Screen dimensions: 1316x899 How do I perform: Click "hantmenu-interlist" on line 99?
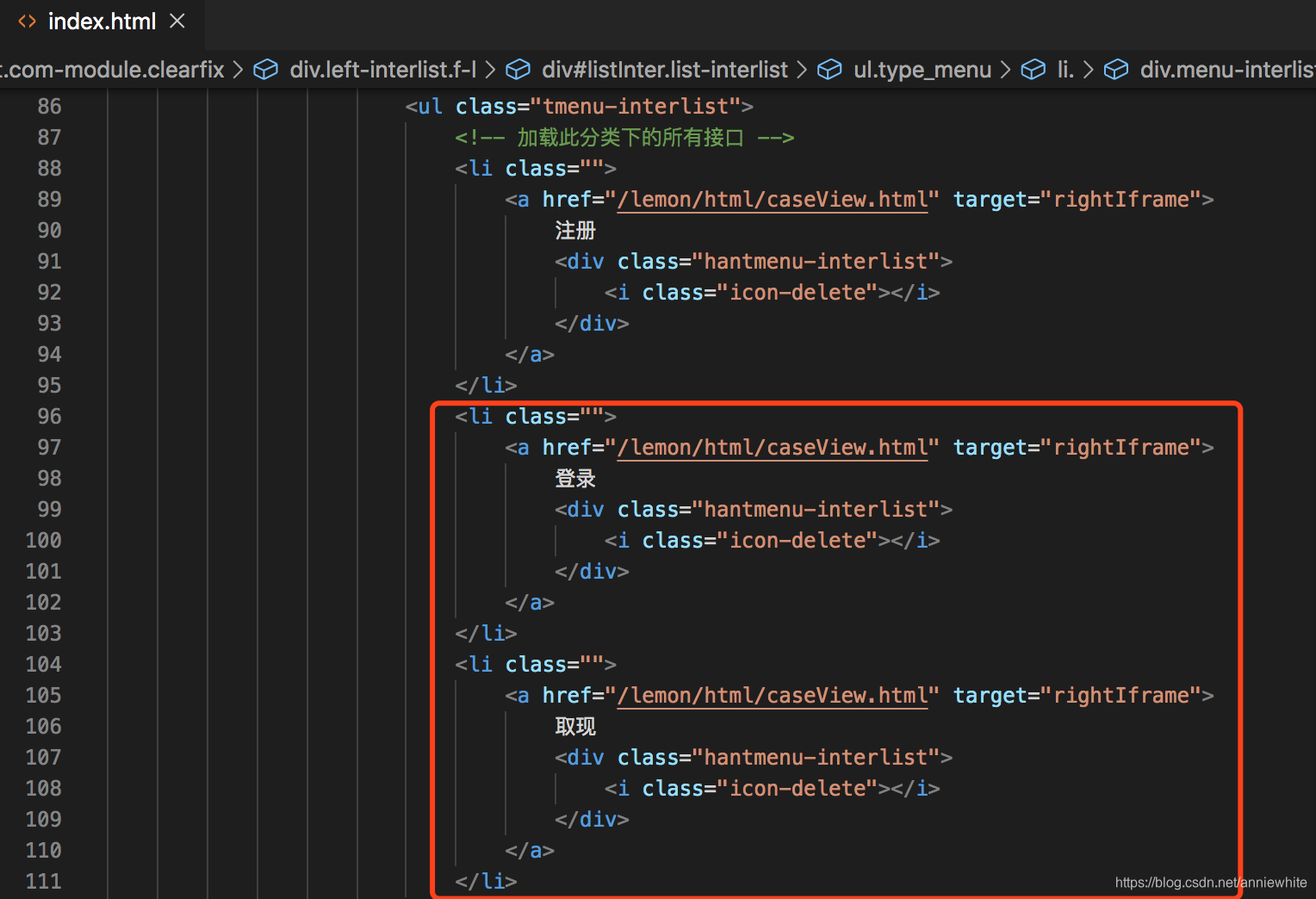(816, 510)
